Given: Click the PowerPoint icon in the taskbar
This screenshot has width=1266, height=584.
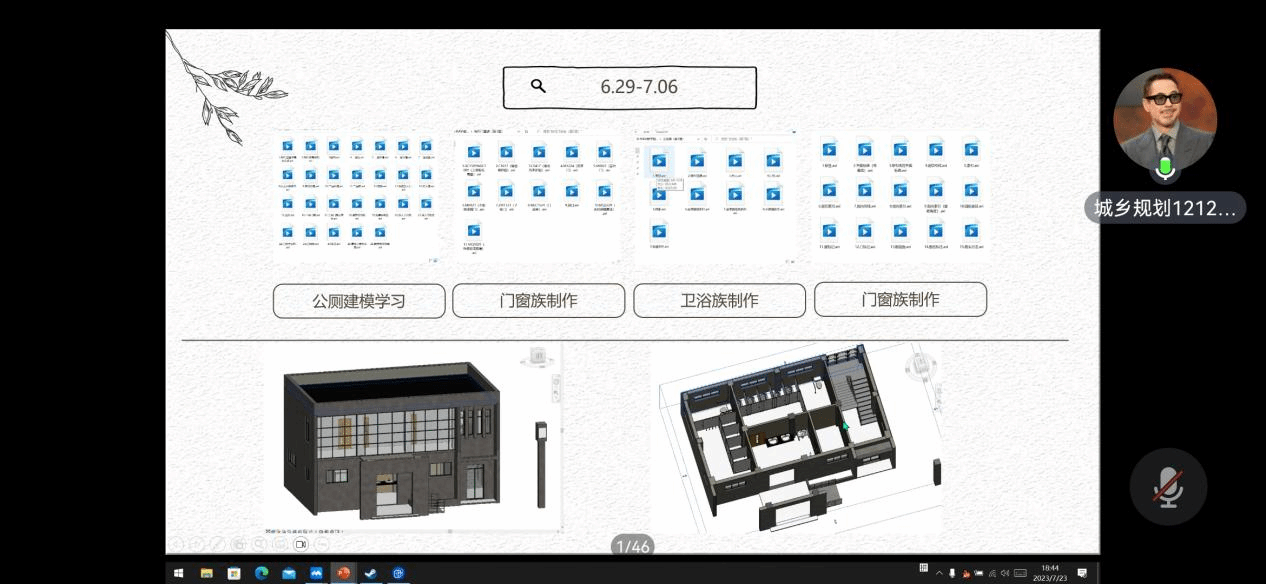Looking at the screenshot, I should 343,573.
